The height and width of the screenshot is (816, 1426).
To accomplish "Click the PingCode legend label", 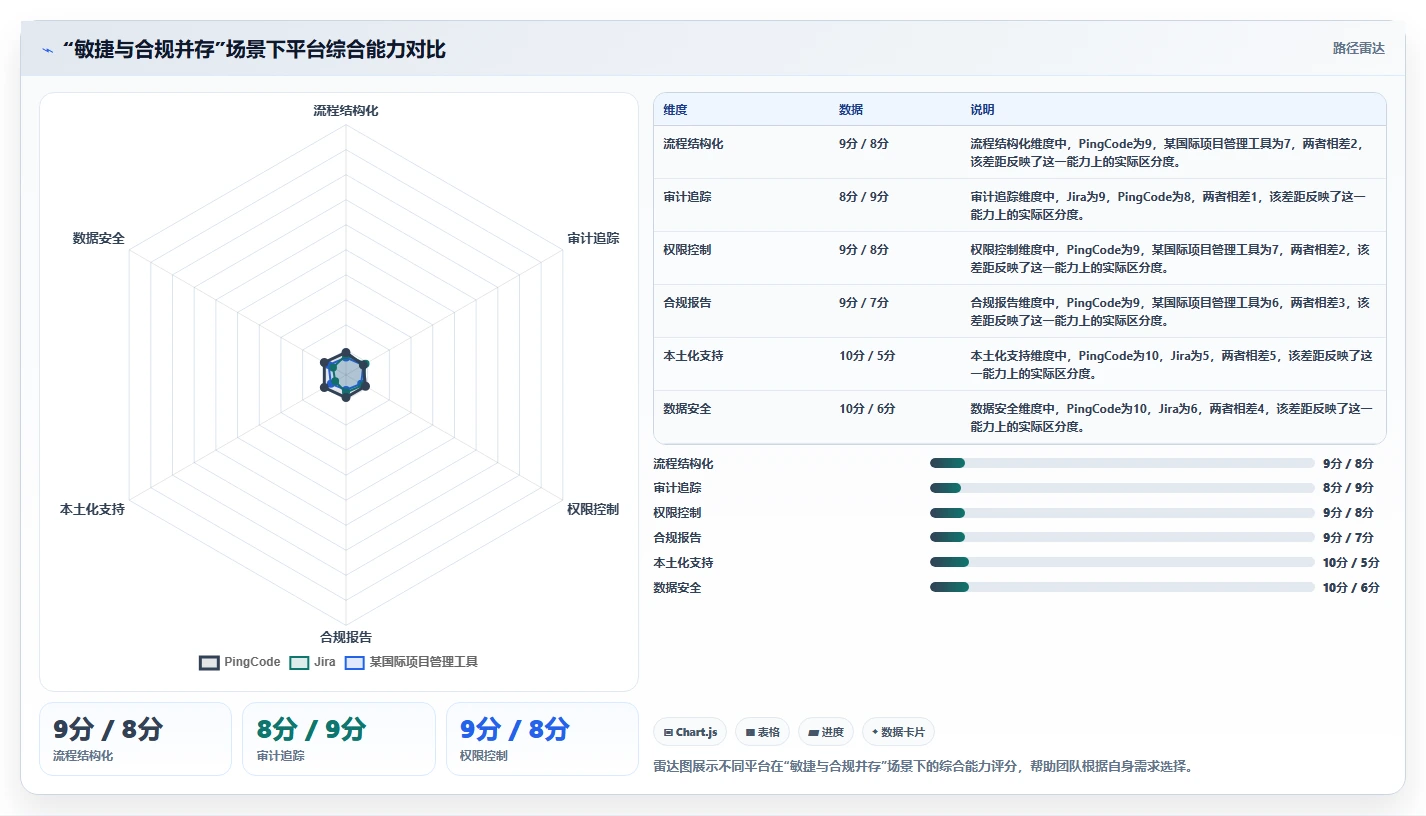I will [252, 662].
